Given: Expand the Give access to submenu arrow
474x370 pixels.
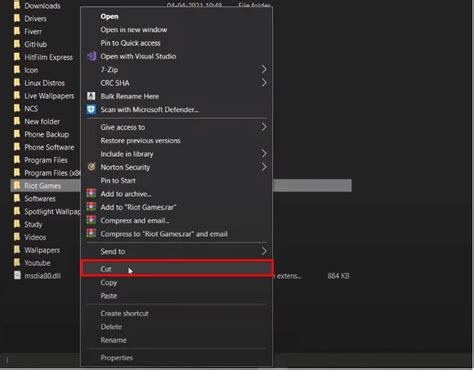Looking at the screenshot, I should [x=264, y=127].
